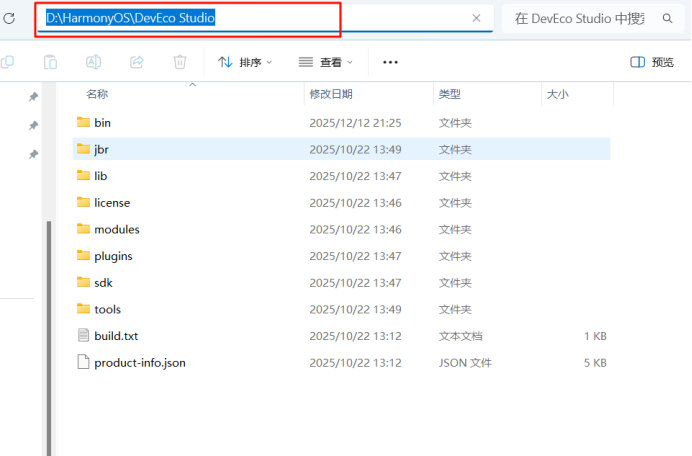
Task: Click the JSON 文件 type cell
Action: point(465,363)
